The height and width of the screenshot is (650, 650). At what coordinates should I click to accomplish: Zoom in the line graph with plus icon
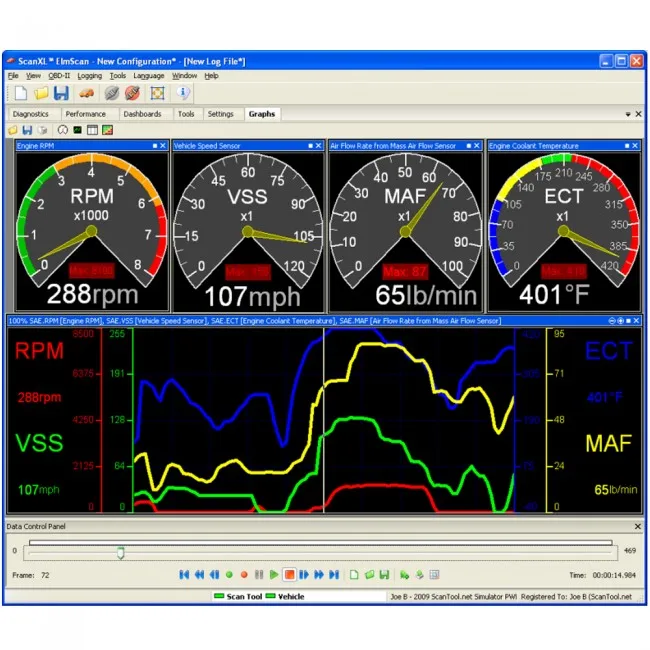coord(620,321)
